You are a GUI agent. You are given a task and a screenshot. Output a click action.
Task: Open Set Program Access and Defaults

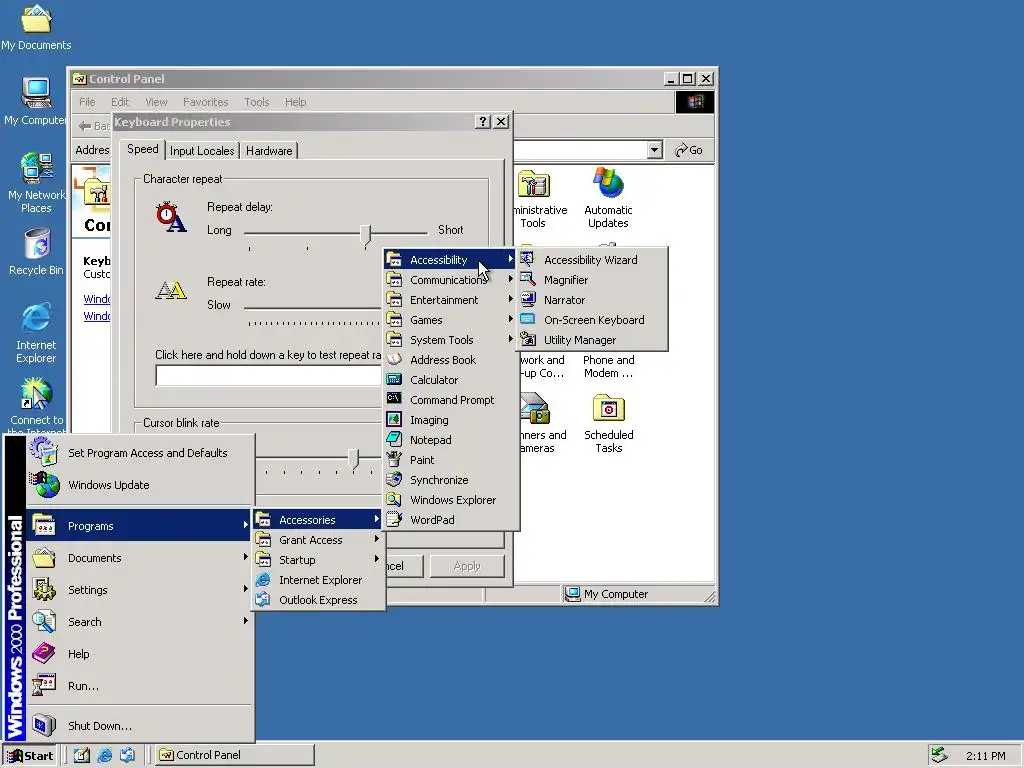click(140, 453)
